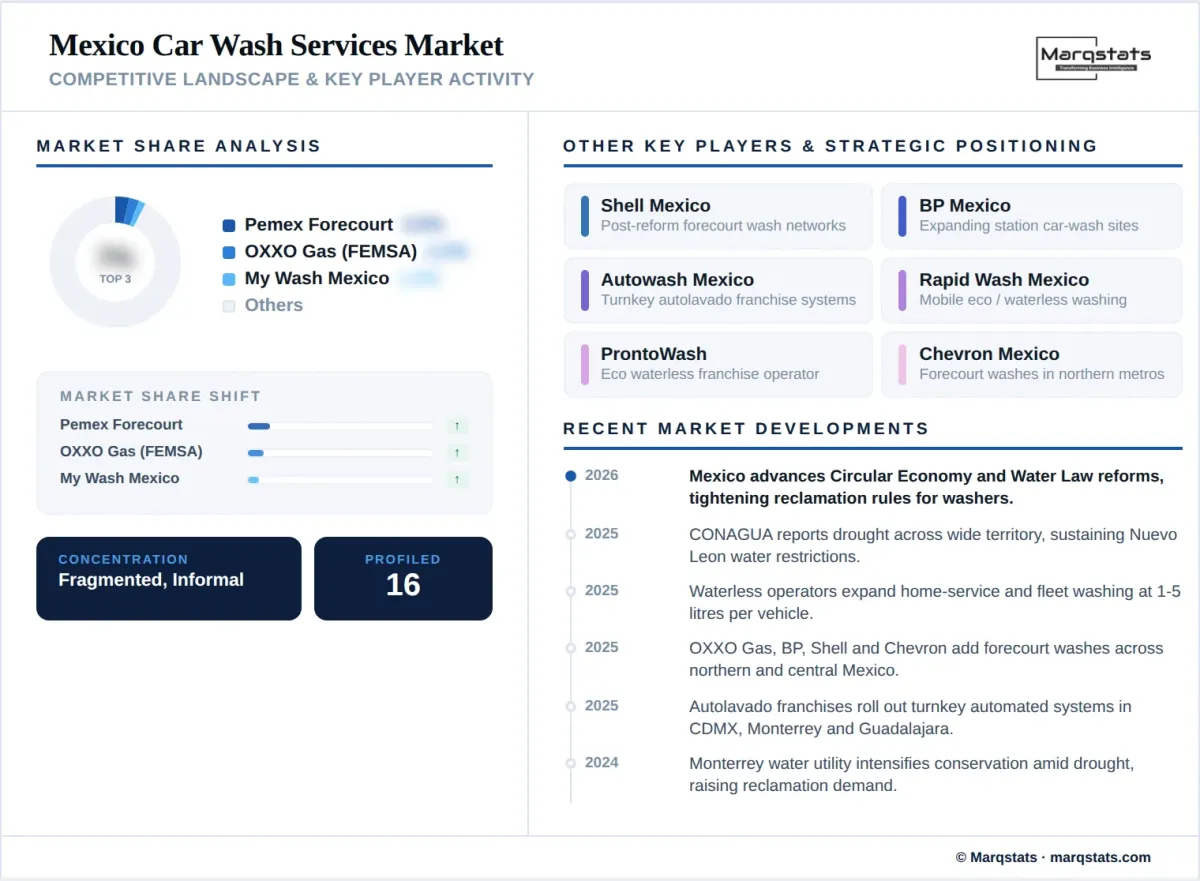The height and width of the screenshot is (881, 1200).
Task: Open the Autowash Mexico player card
Action: tap(719, 290)
